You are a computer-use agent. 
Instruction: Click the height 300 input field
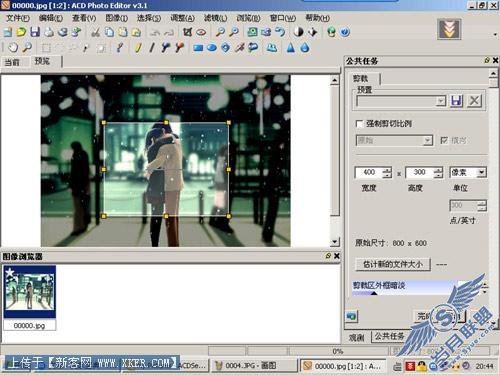tap(420, 172)
